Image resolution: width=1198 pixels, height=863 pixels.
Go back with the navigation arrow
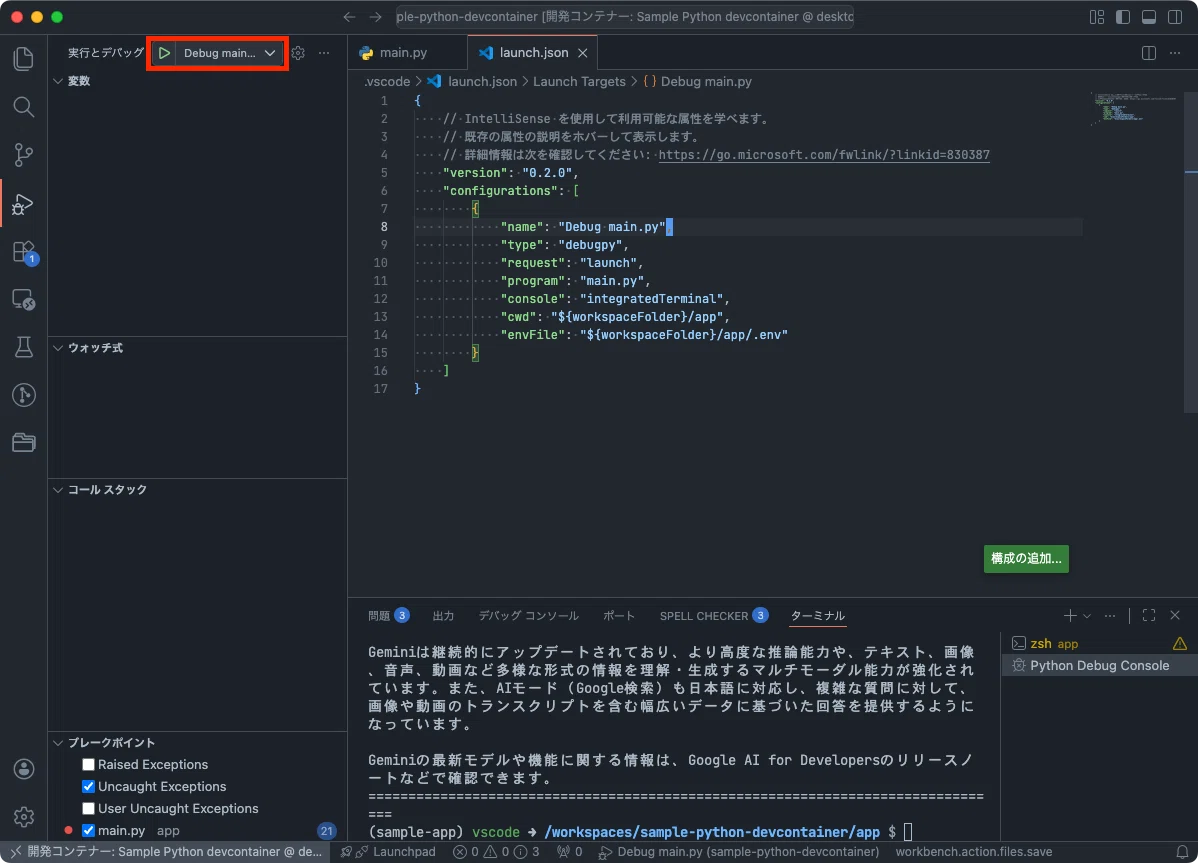[x=349, y=17]
